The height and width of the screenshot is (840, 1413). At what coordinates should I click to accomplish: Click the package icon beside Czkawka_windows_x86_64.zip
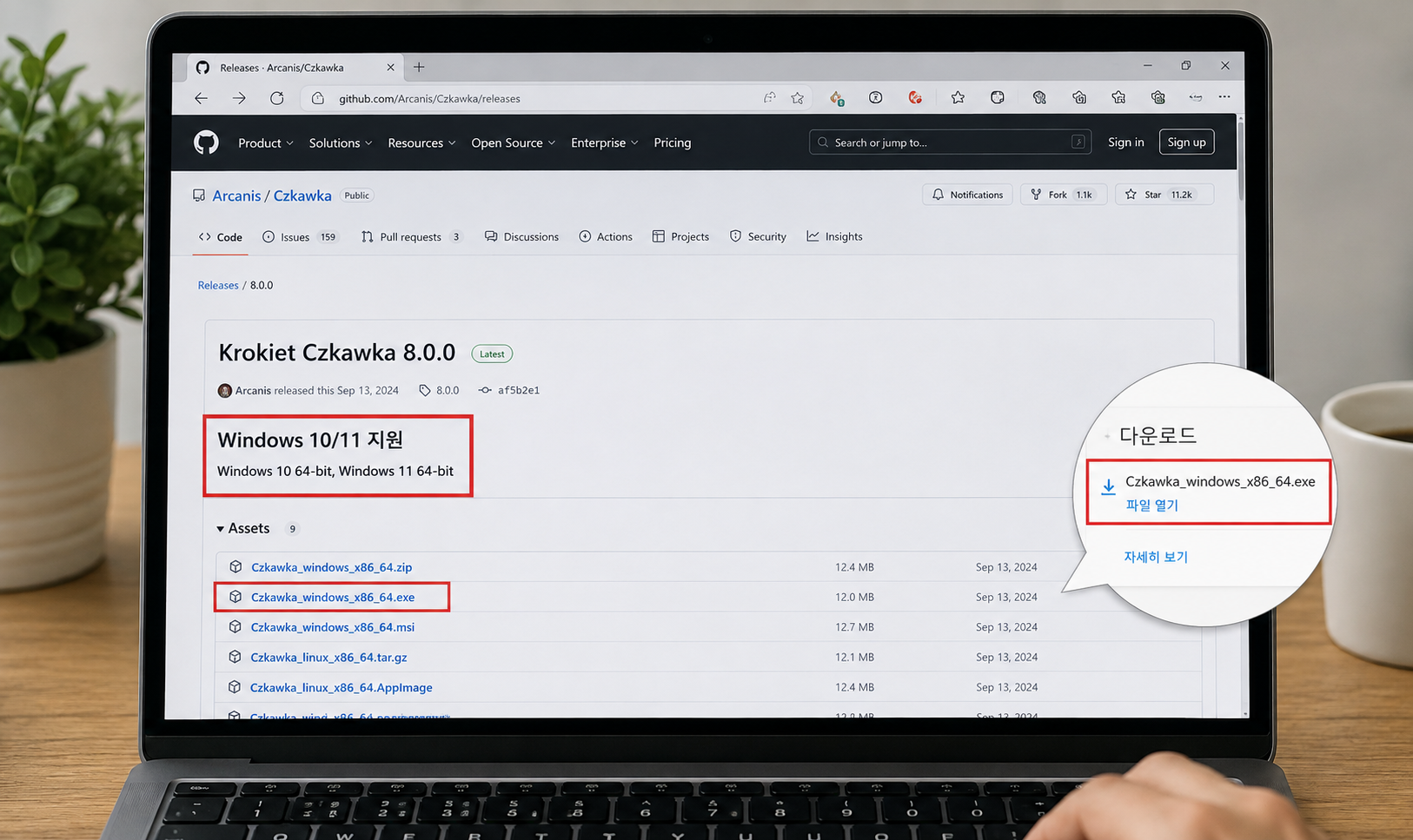(235, 566)
